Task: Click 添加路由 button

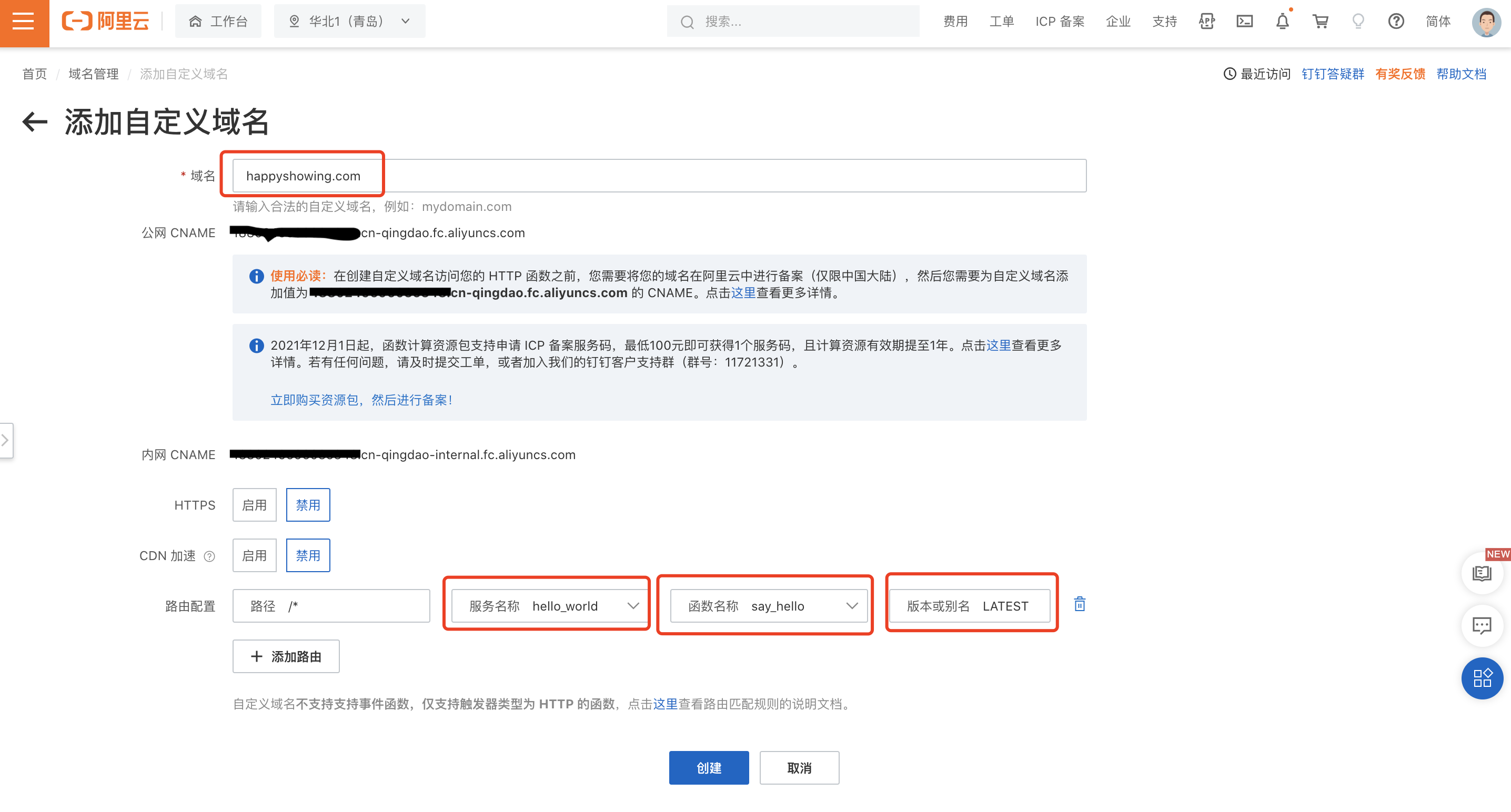Action: pyautogui.click(x=286, y=656)
